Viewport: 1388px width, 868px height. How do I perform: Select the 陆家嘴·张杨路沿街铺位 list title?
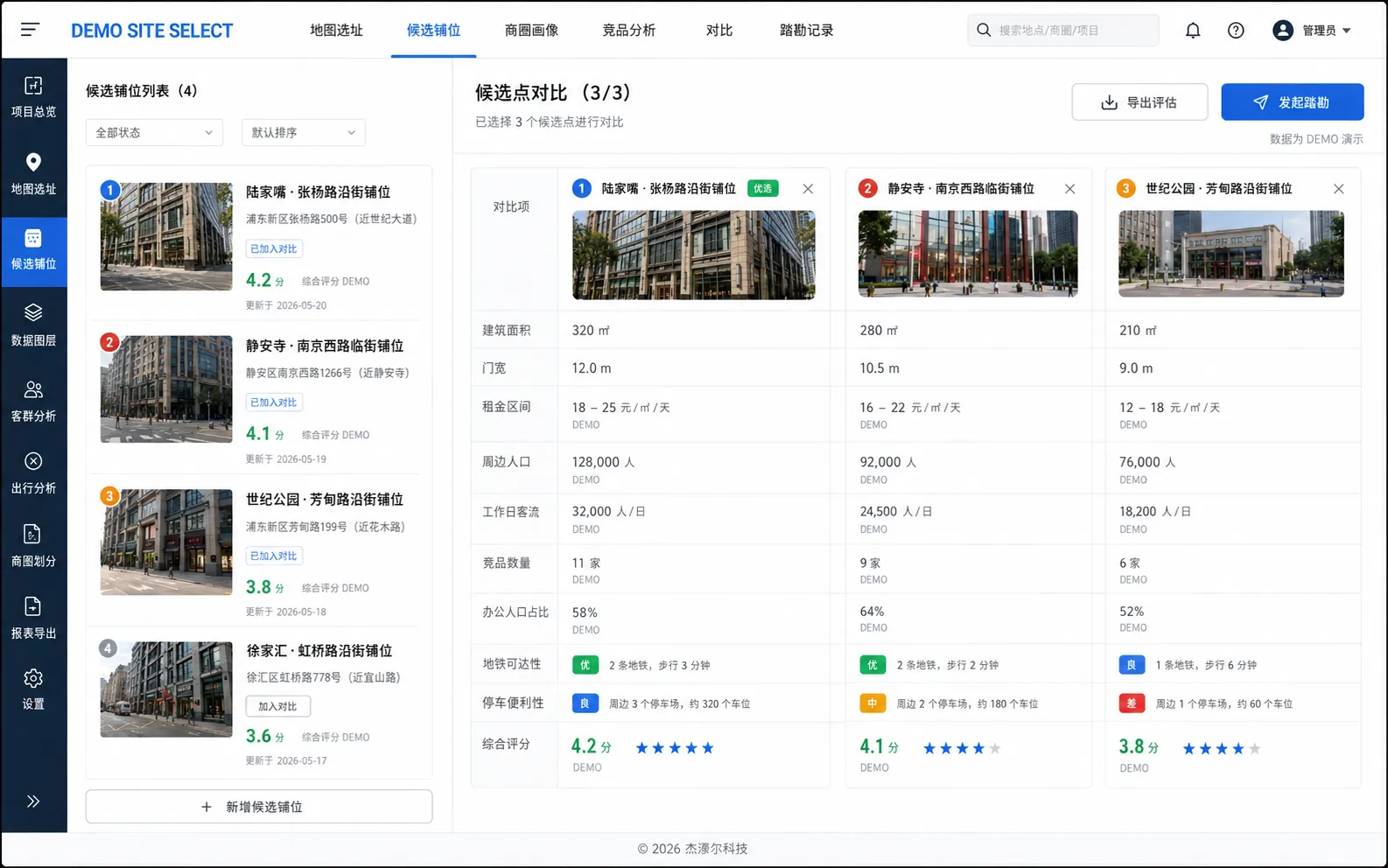319,192
